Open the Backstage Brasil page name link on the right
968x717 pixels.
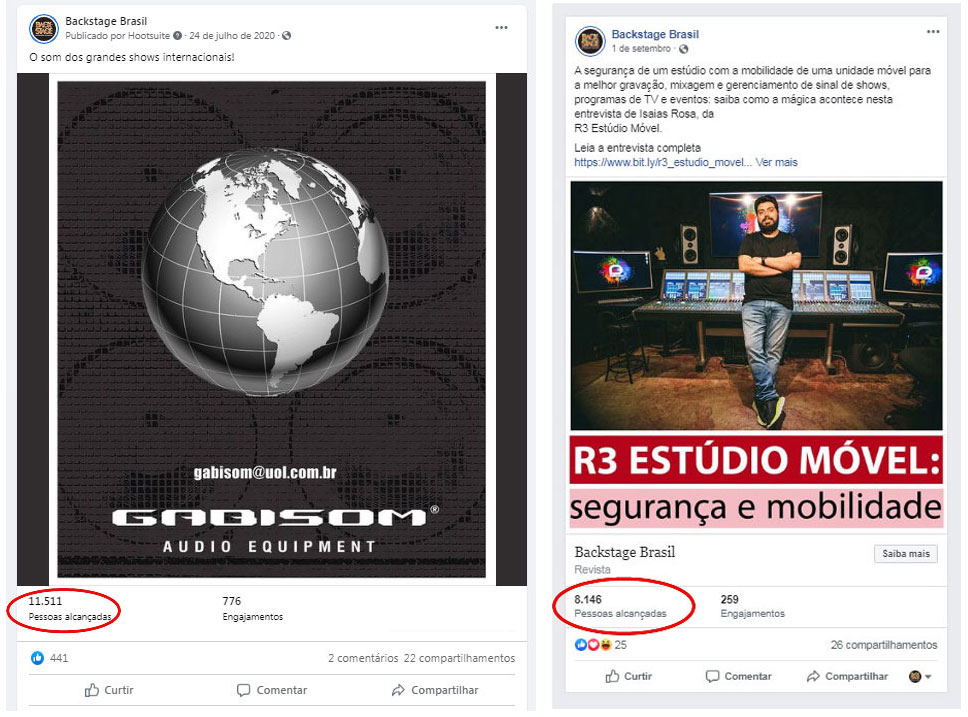tap(655, 34)
